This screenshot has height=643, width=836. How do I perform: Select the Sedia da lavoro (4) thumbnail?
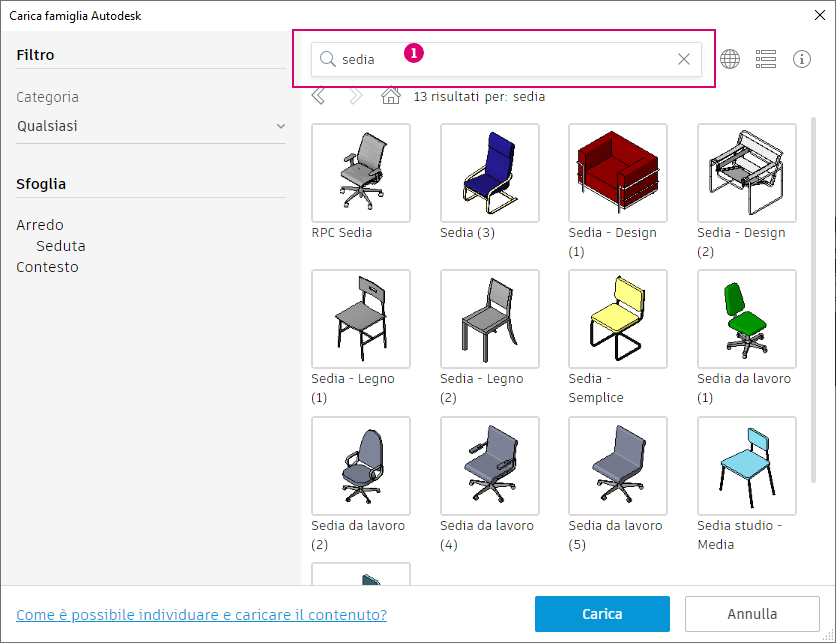489,466
